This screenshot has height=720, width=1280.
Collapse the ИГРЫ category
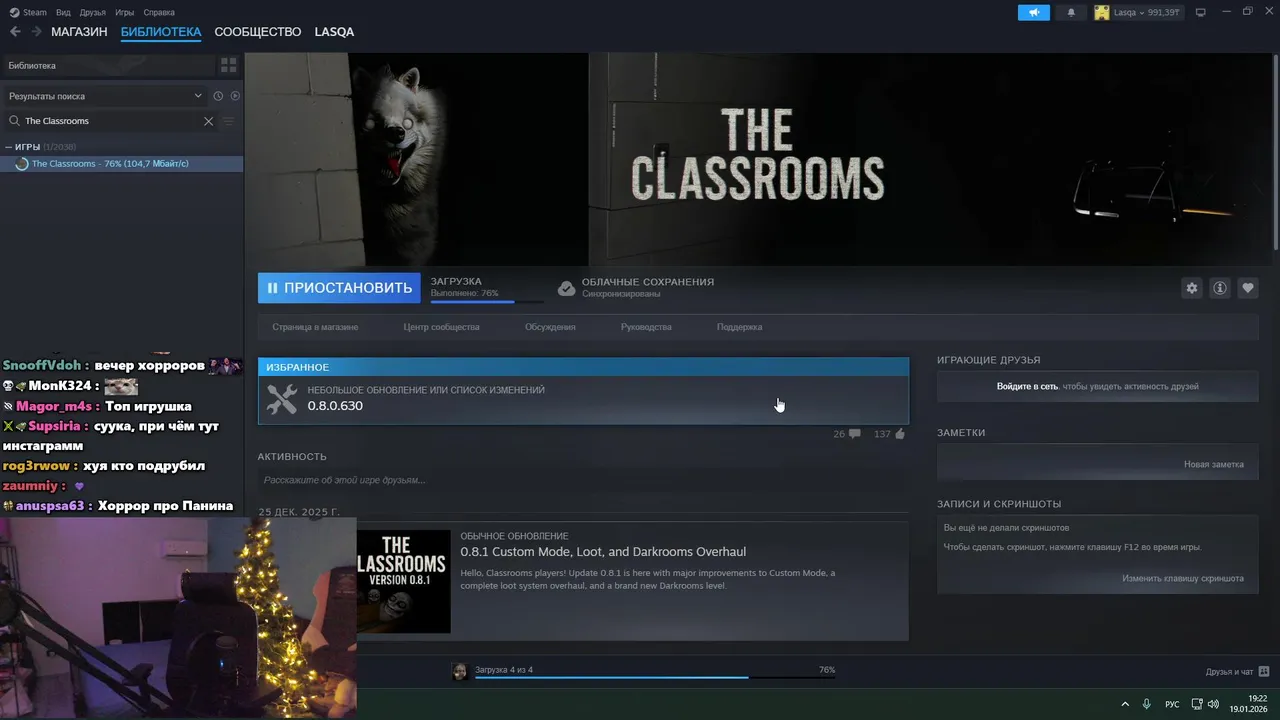pyautogui.click(x=9, y=147)
